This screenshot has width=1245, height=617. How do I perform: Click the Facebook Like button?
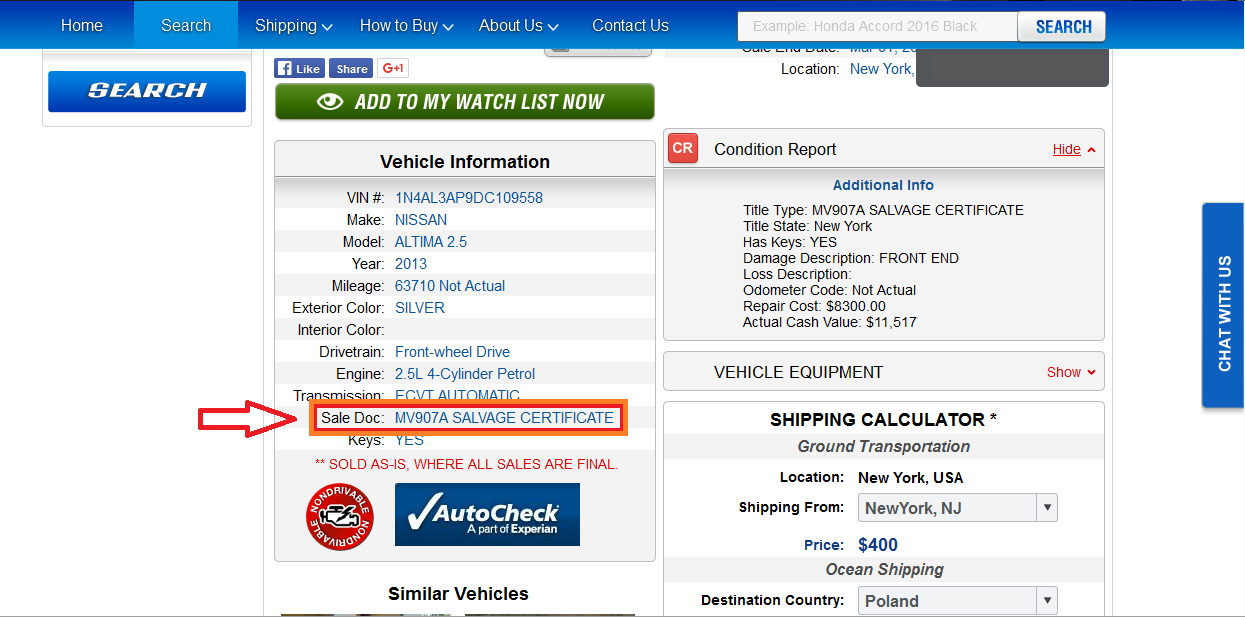pos(299,69)
